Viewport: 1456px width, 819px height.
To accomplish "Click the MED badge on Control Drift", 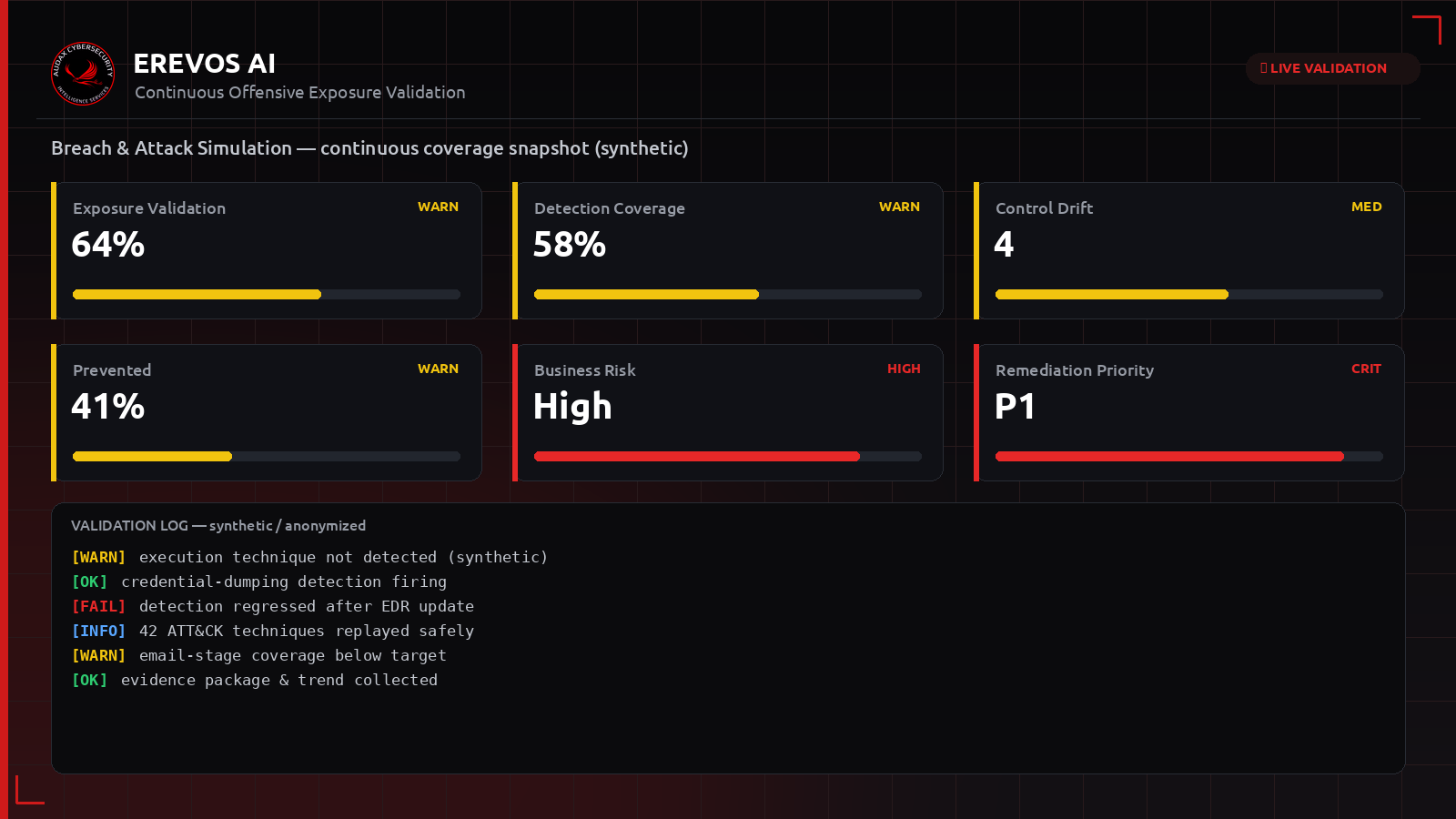I will [x=1366, y=207].
